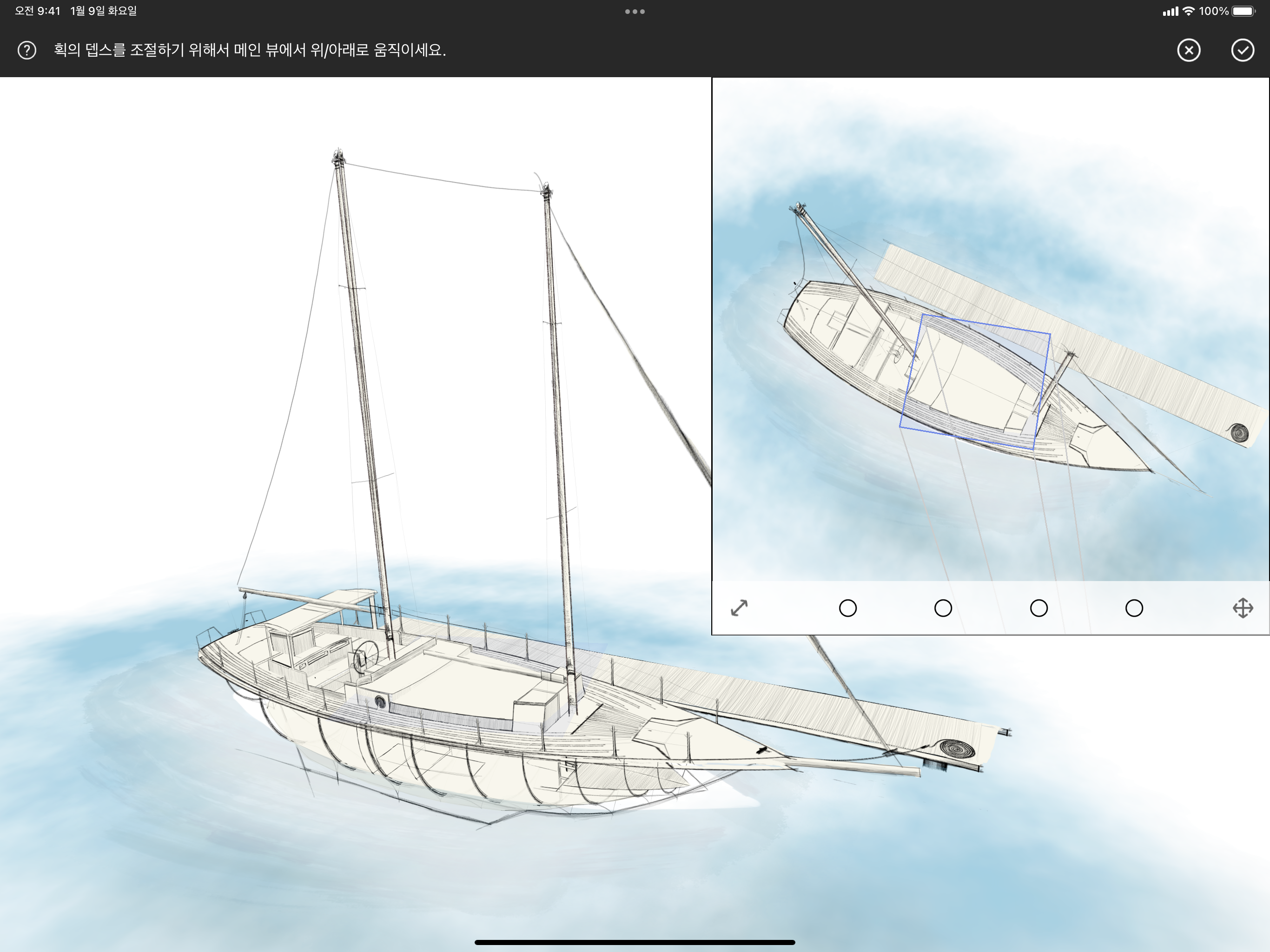Image resolution: width=1270 pixels, height=952 pixels.
Task: Tap the cellular signal bars icon
Action: pyautogui.click(x=1170, y=11)
